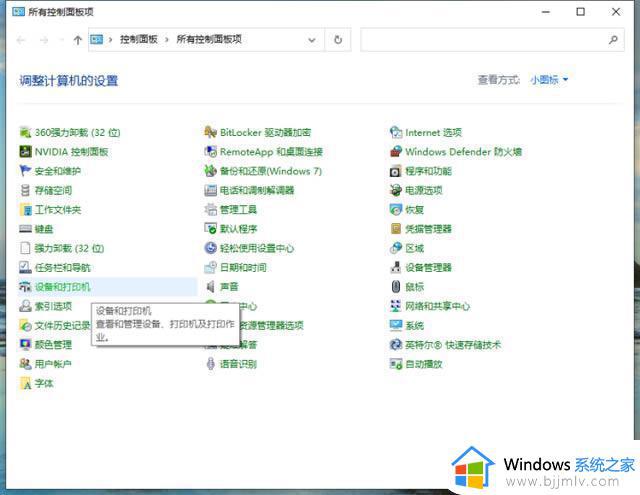Click the control panel icon in address bar
This screenshot has width=640, height=495.
pyautogui.click(x=97, y=40)
